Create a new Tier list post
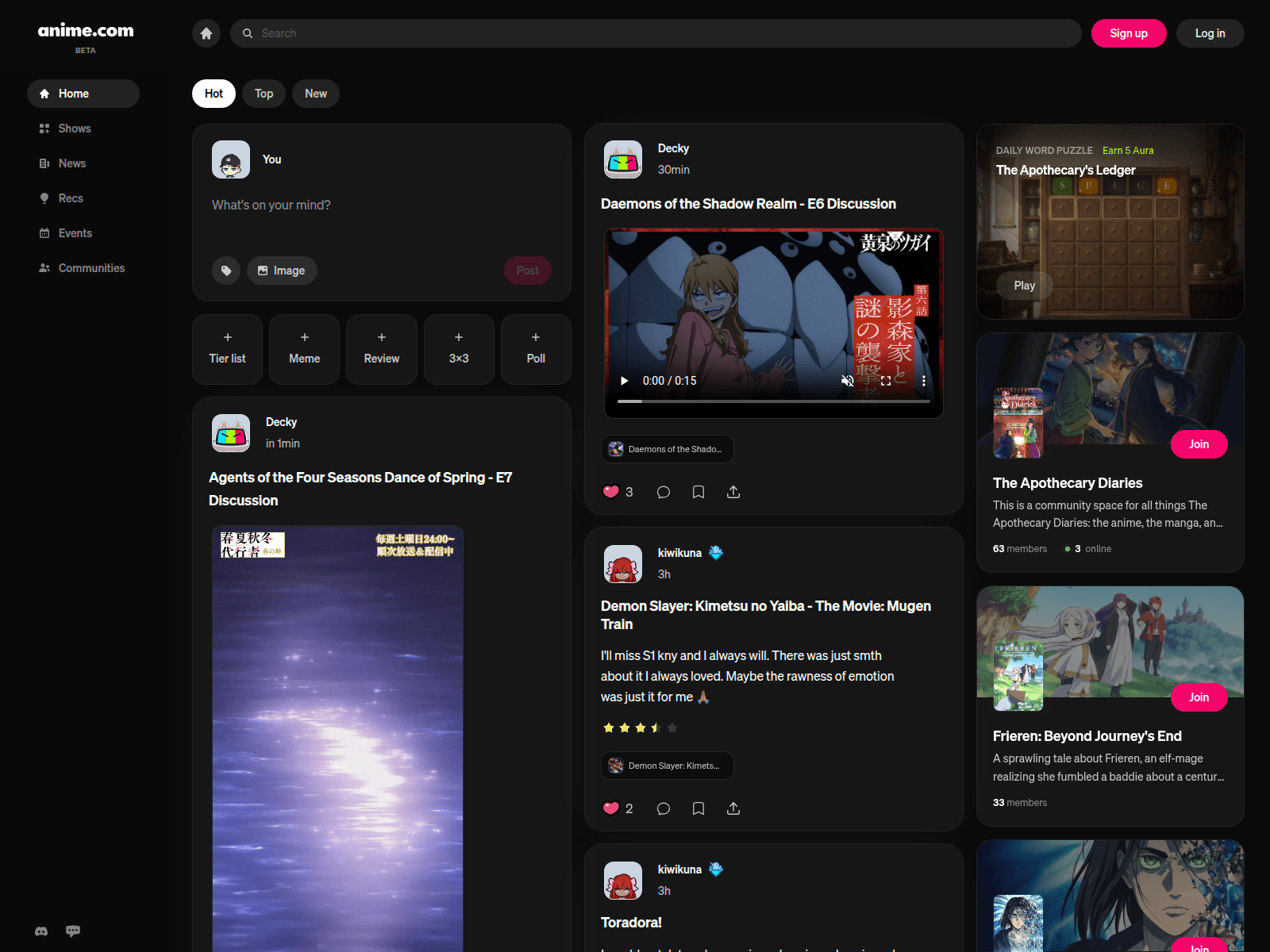The height and width of the screenshot is (952, 1270). [227, 349]
